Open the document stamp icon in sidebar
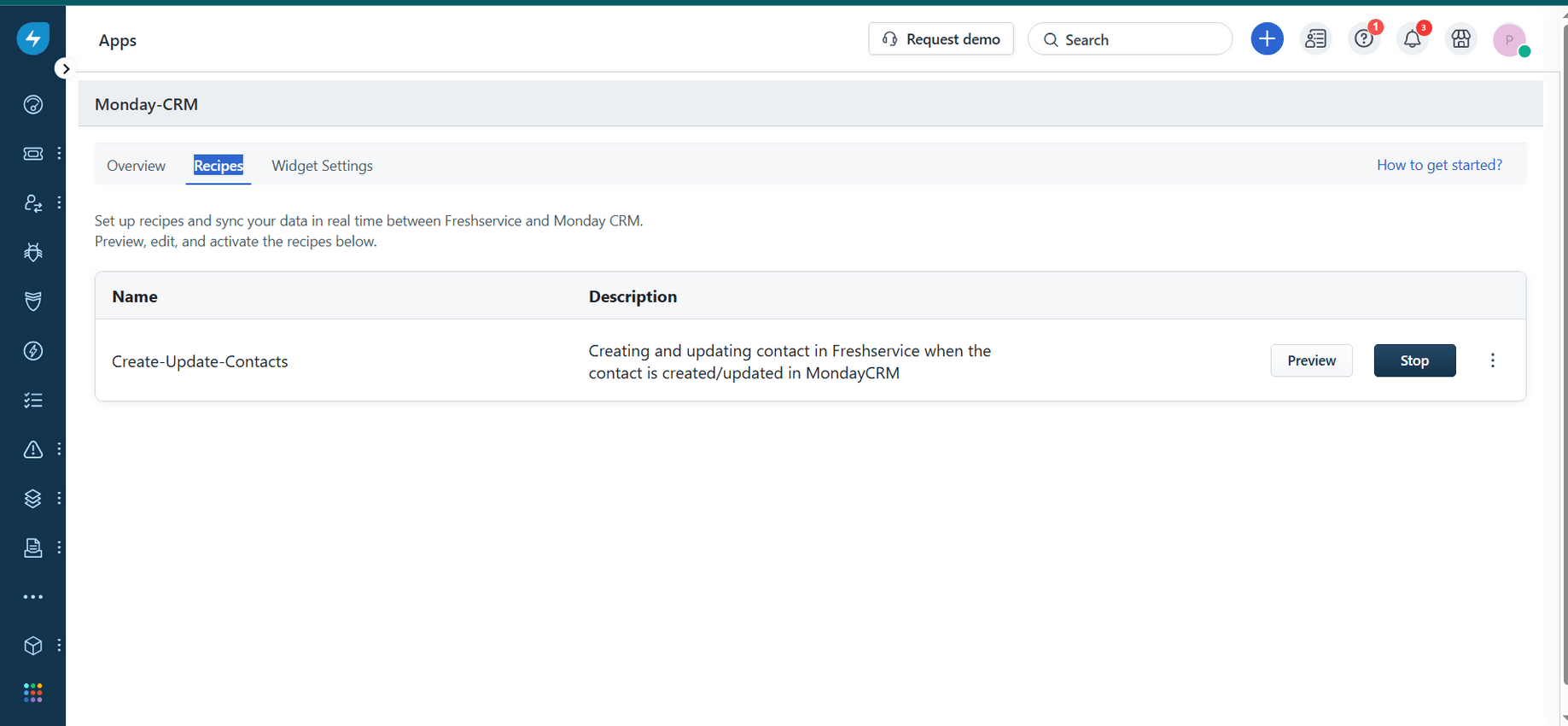Image resolution: width=1568 pixels, height=726 pixels. point(33,547)
